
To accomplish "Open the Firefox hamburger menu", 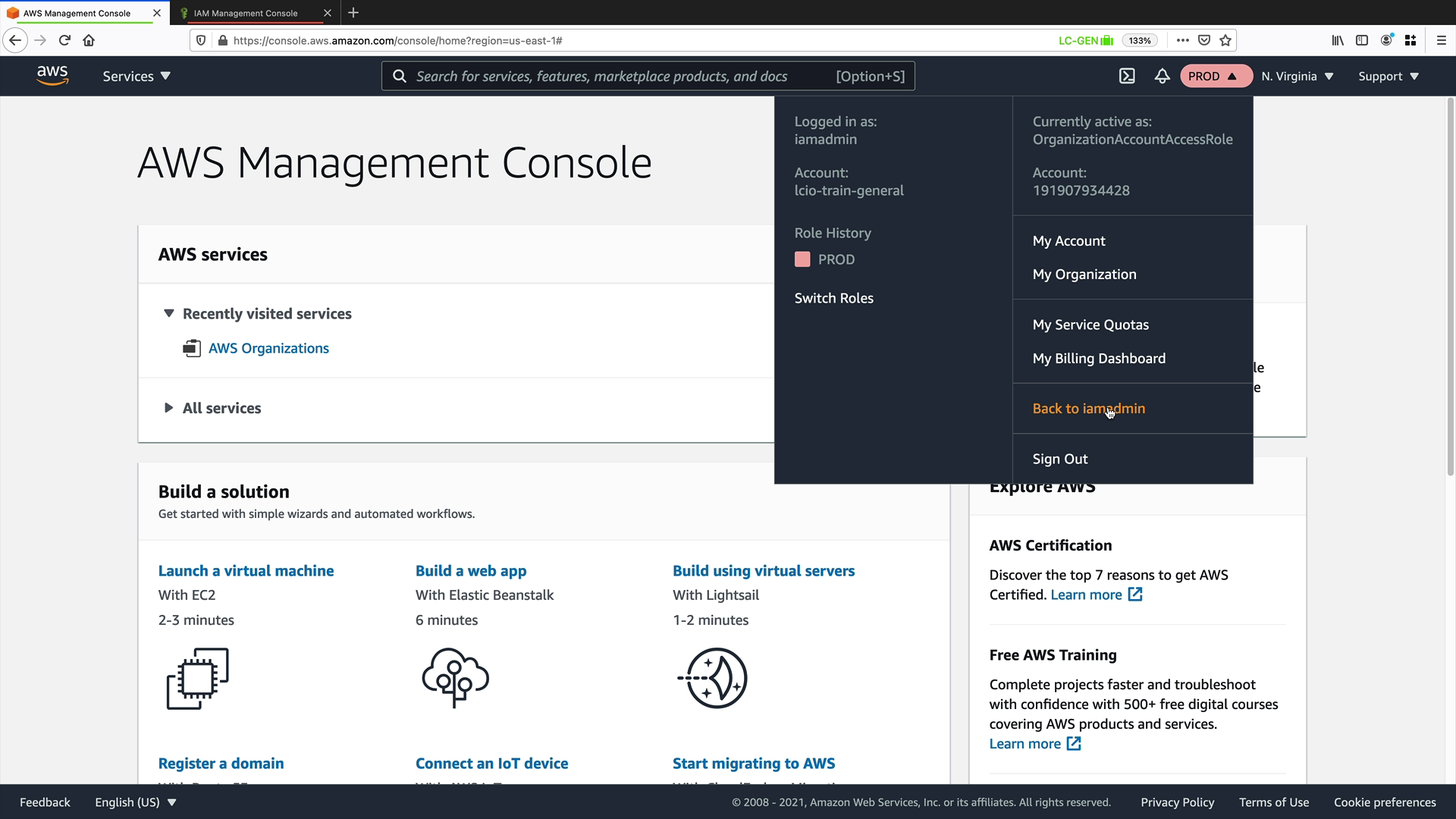I will pyautogui.click(x=1442, y=40).
